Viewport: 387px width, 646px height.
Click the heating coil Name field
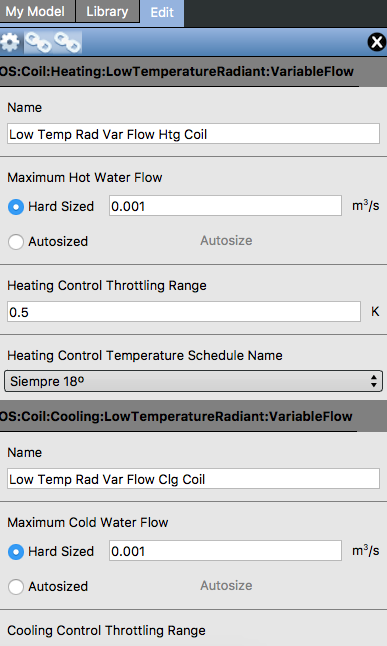tap(193, 134)
